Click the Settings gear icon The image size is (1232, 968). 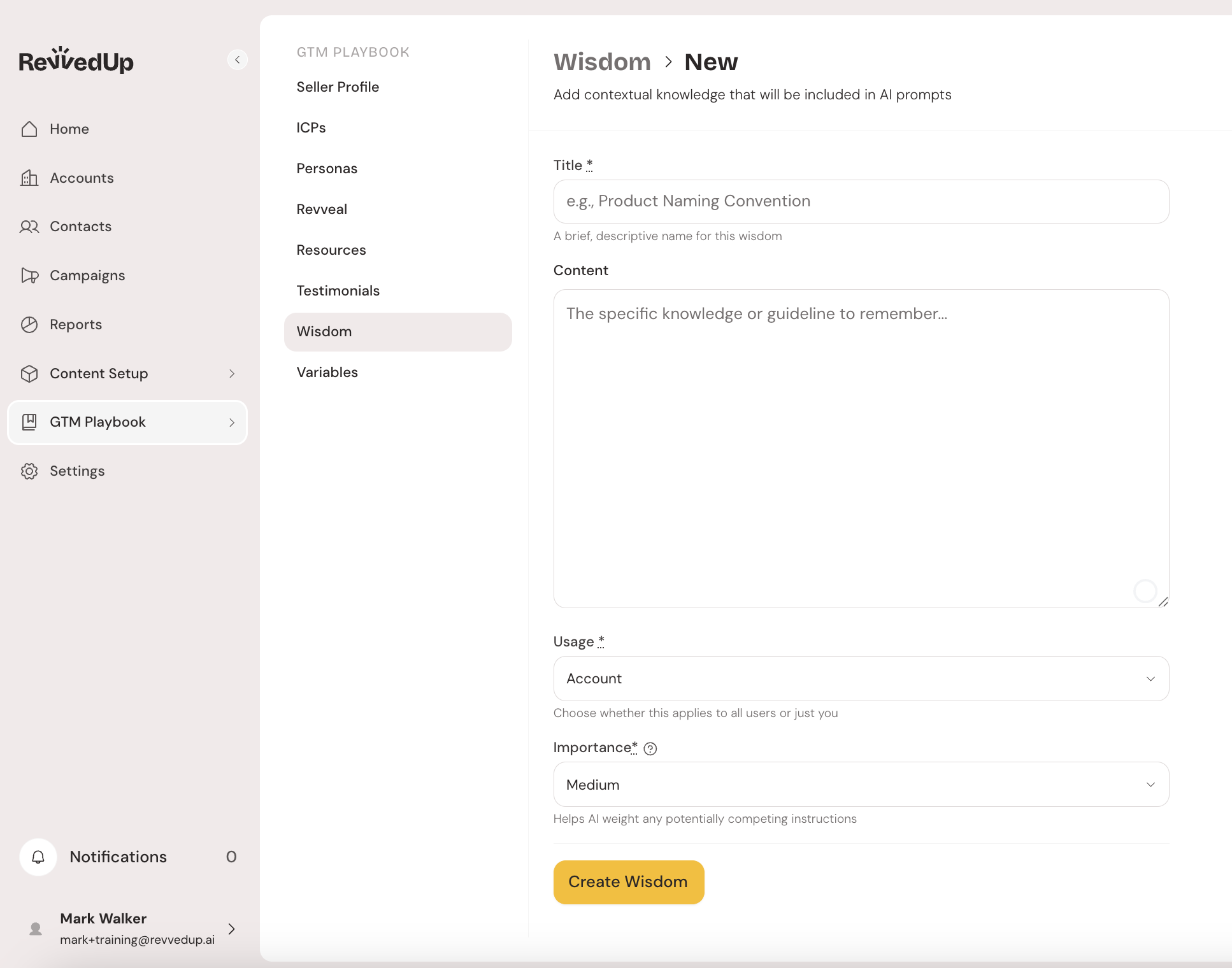pos(29,471)
